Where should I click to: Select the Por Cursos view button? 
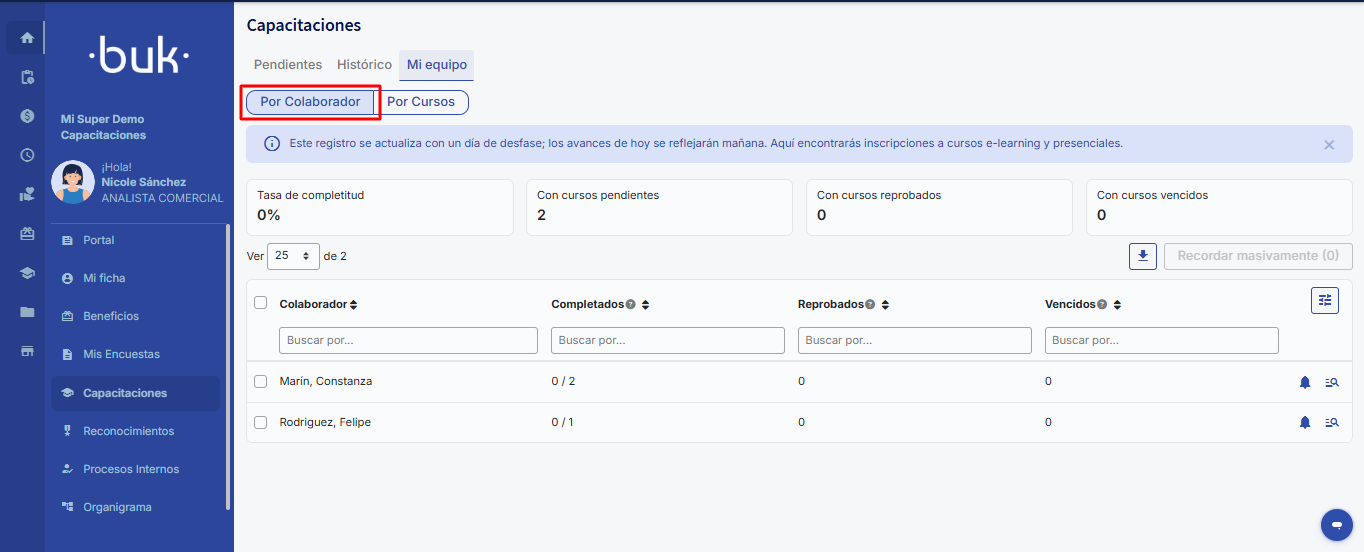tap(421, 102)
